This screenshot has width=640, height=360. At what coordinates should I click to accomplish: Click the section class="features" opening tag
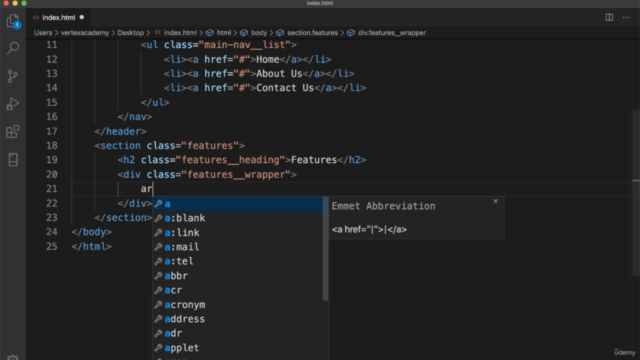pyautogui.click(x=169, y=146)
